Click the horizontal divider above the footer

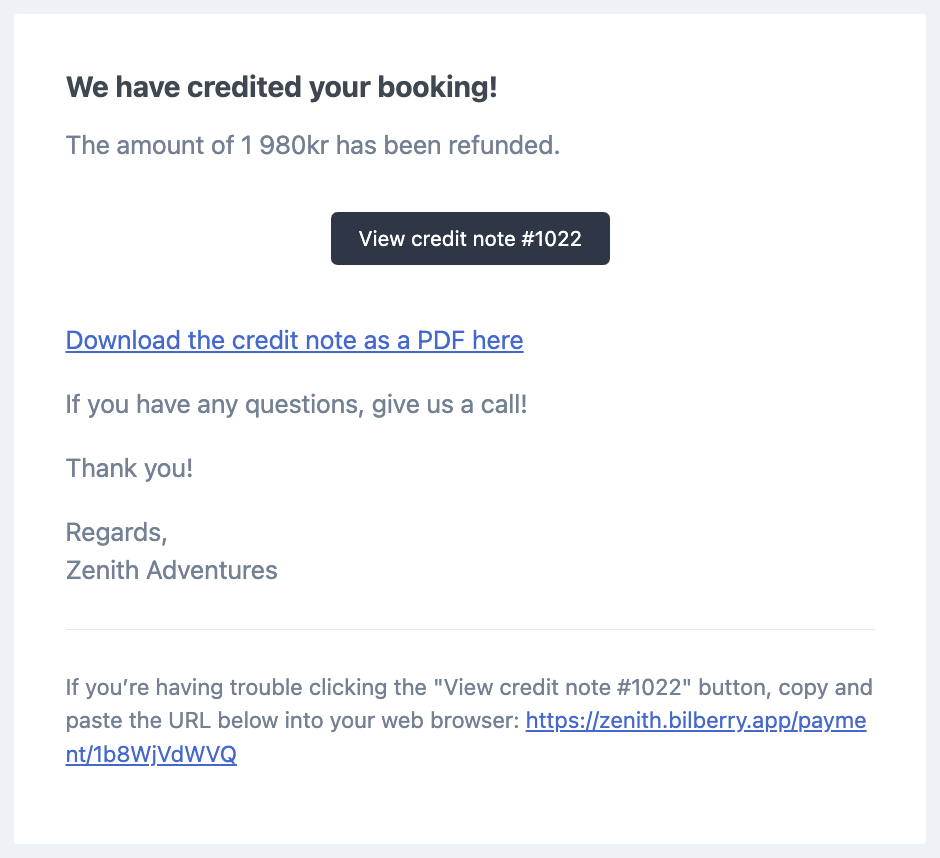pyautogui.click(x=470, y=630)
